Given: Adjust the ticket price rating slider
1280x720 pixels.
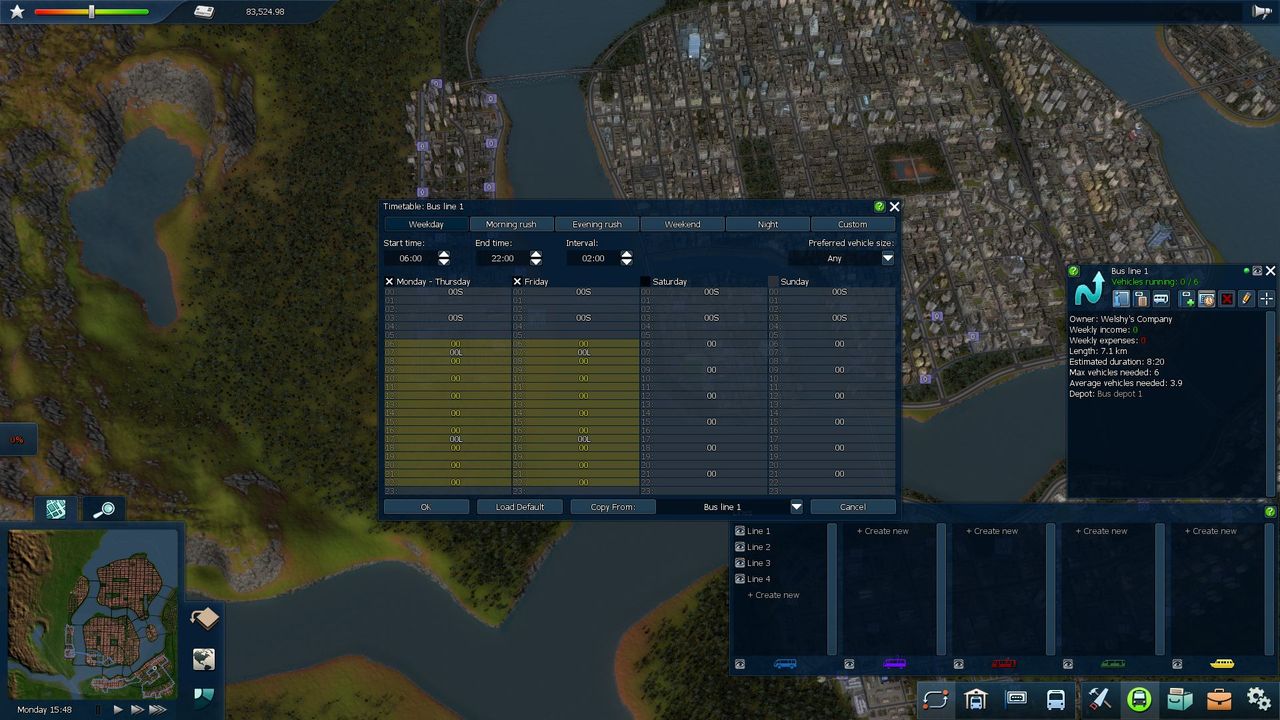Looking at the screenshot, I should click(91, 12).
